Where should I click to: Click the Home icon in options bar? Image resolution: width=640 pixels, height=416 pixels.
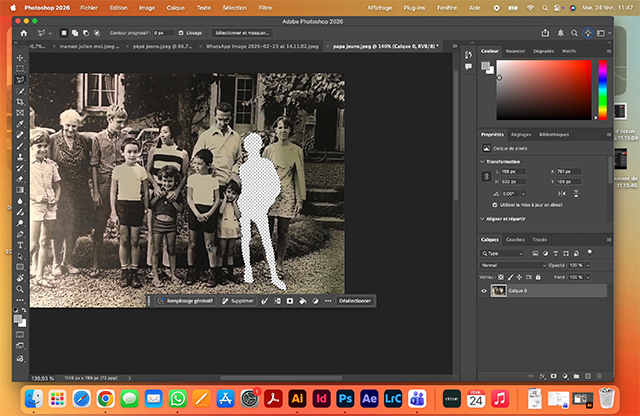tap(24, 33)
